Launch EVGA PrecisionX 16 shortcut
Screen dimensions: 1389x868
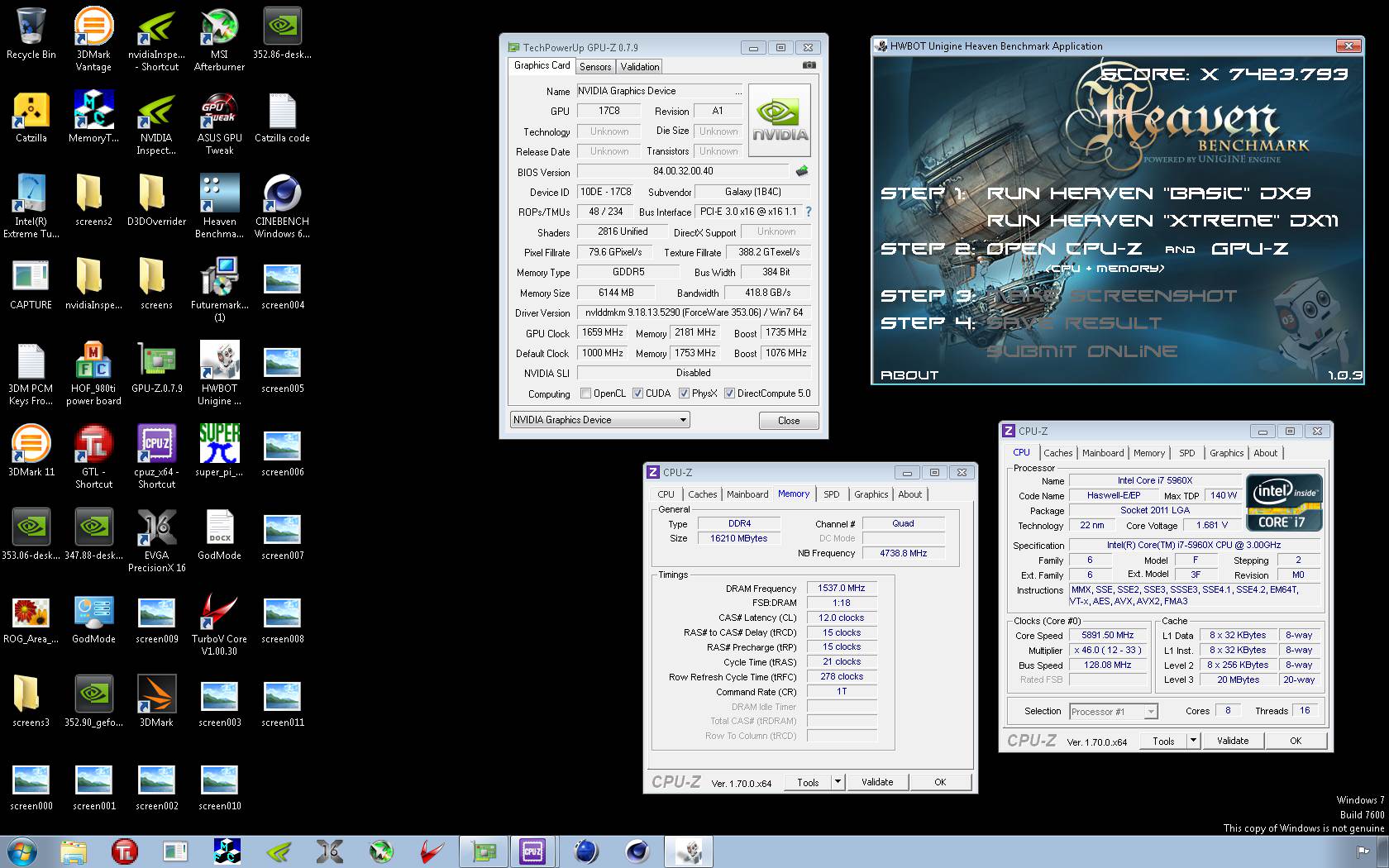(156, 540)
